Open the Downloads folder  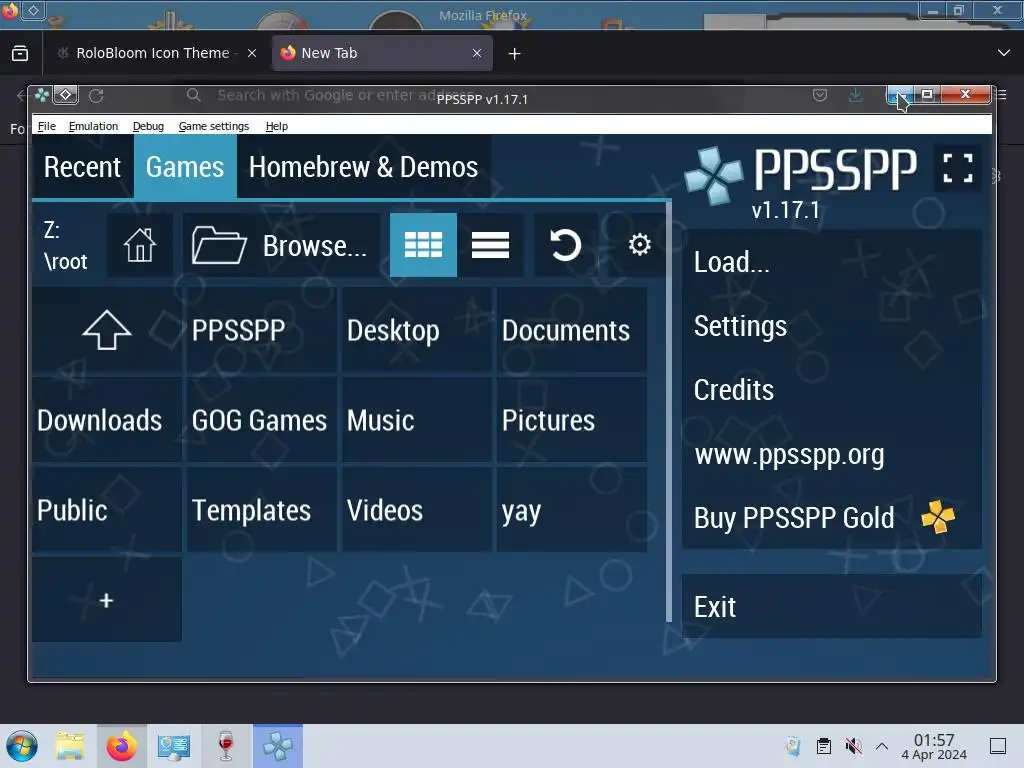tap(107, 420)
